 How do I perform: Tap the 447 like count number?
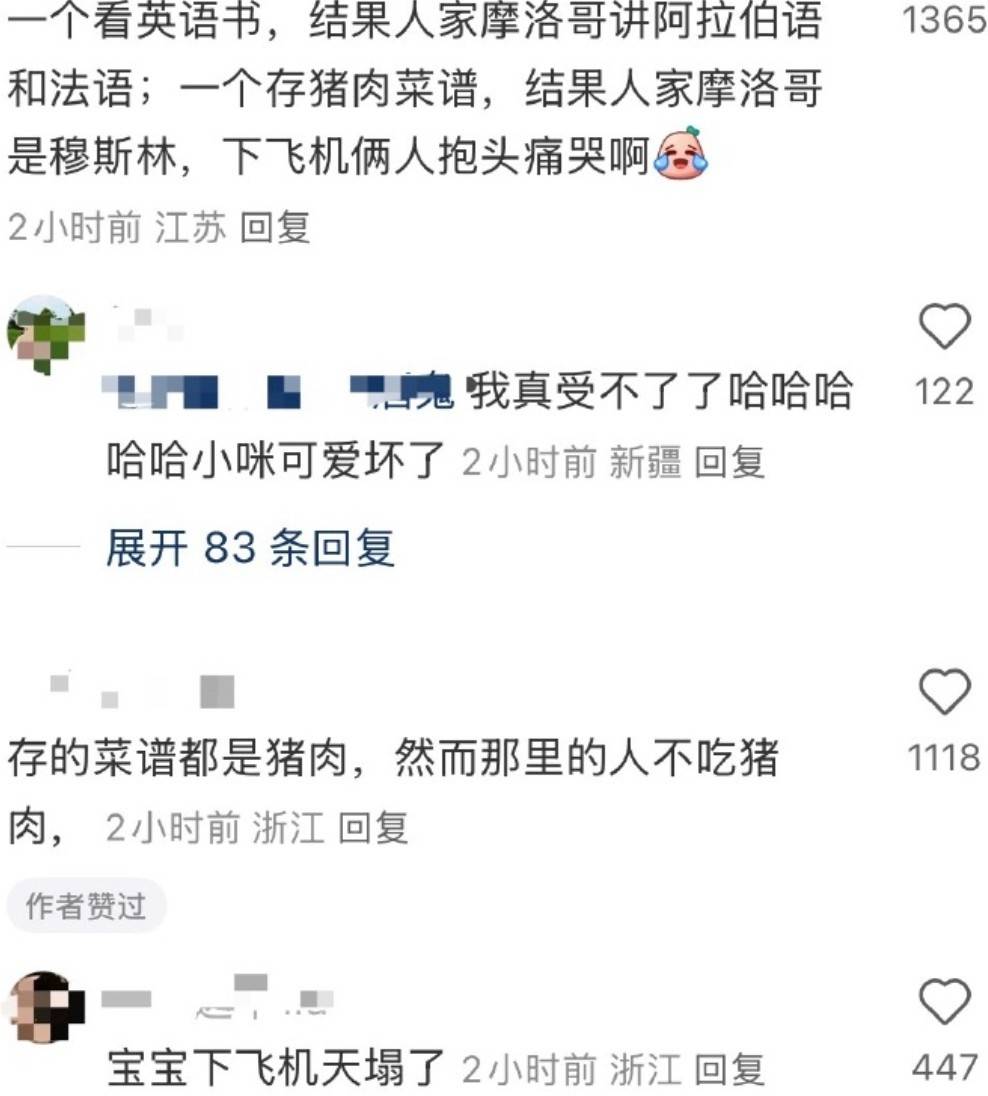tap(944, 1067)
